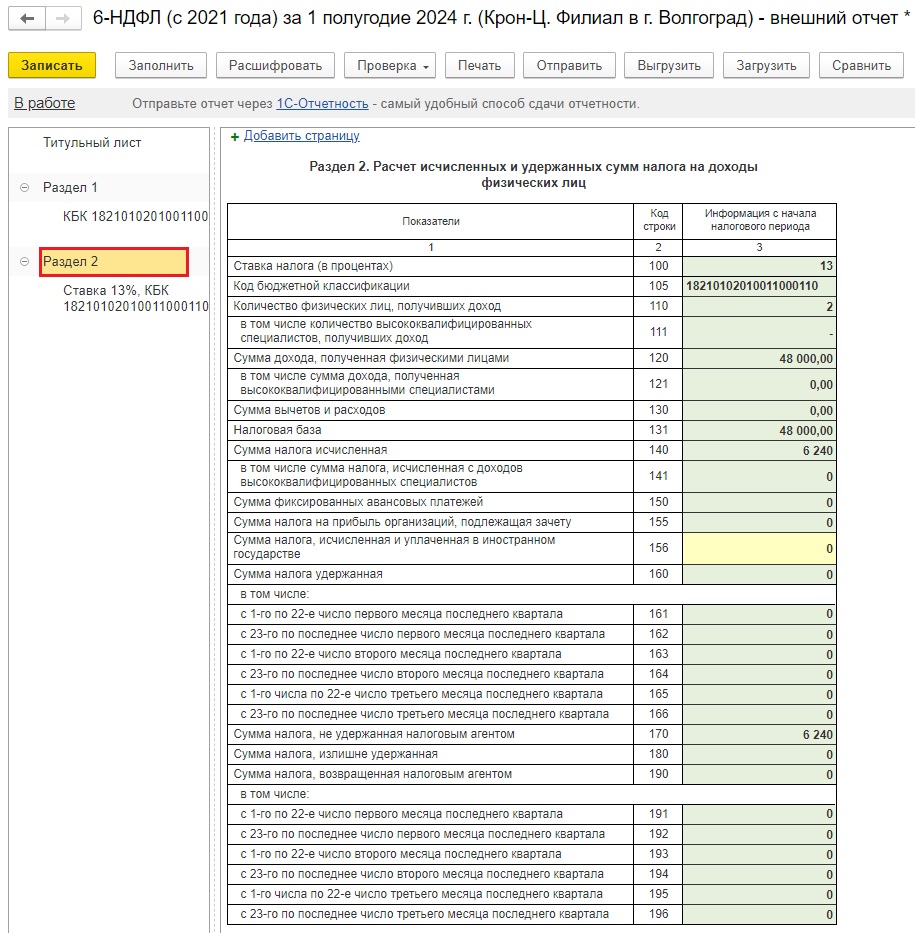Click the line 166 value field

tap(759, 714)
